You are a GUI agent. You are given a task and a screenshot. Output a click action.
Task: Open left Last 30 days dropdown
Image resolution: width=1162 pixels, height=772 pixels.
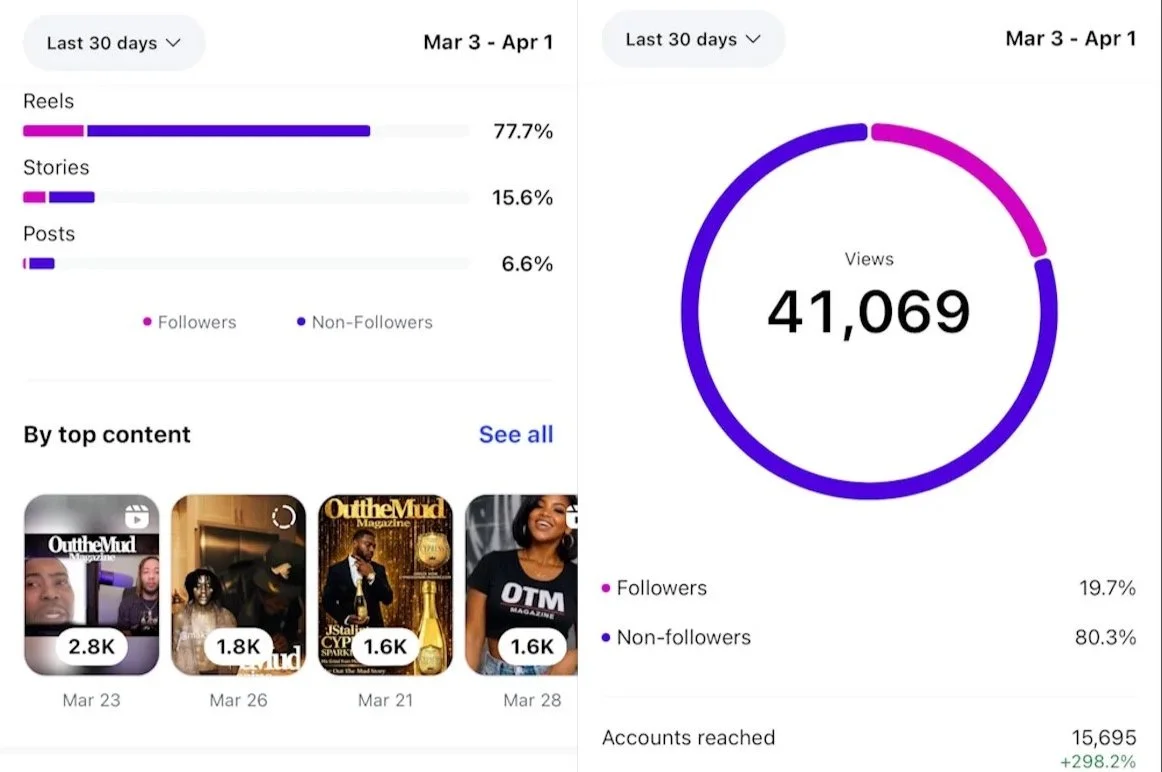[x=114, y=43]
